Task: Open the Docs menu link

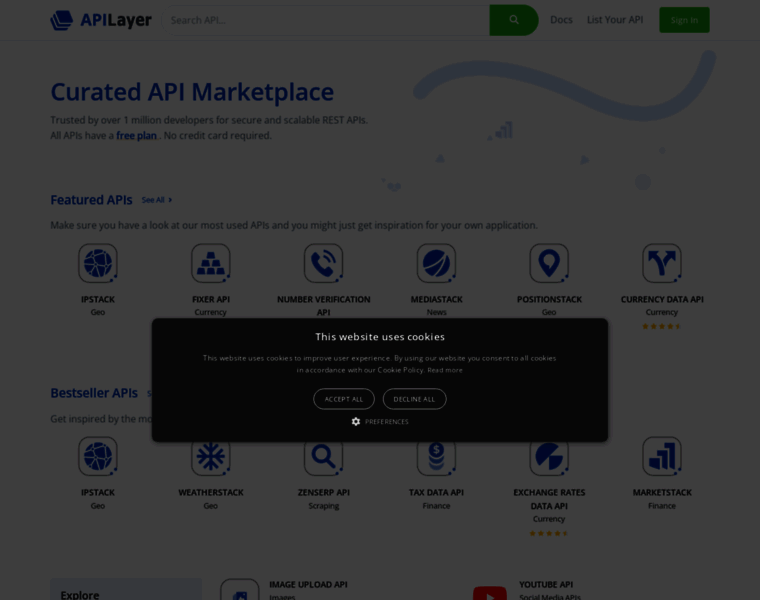Action: [x=561, y=20]
